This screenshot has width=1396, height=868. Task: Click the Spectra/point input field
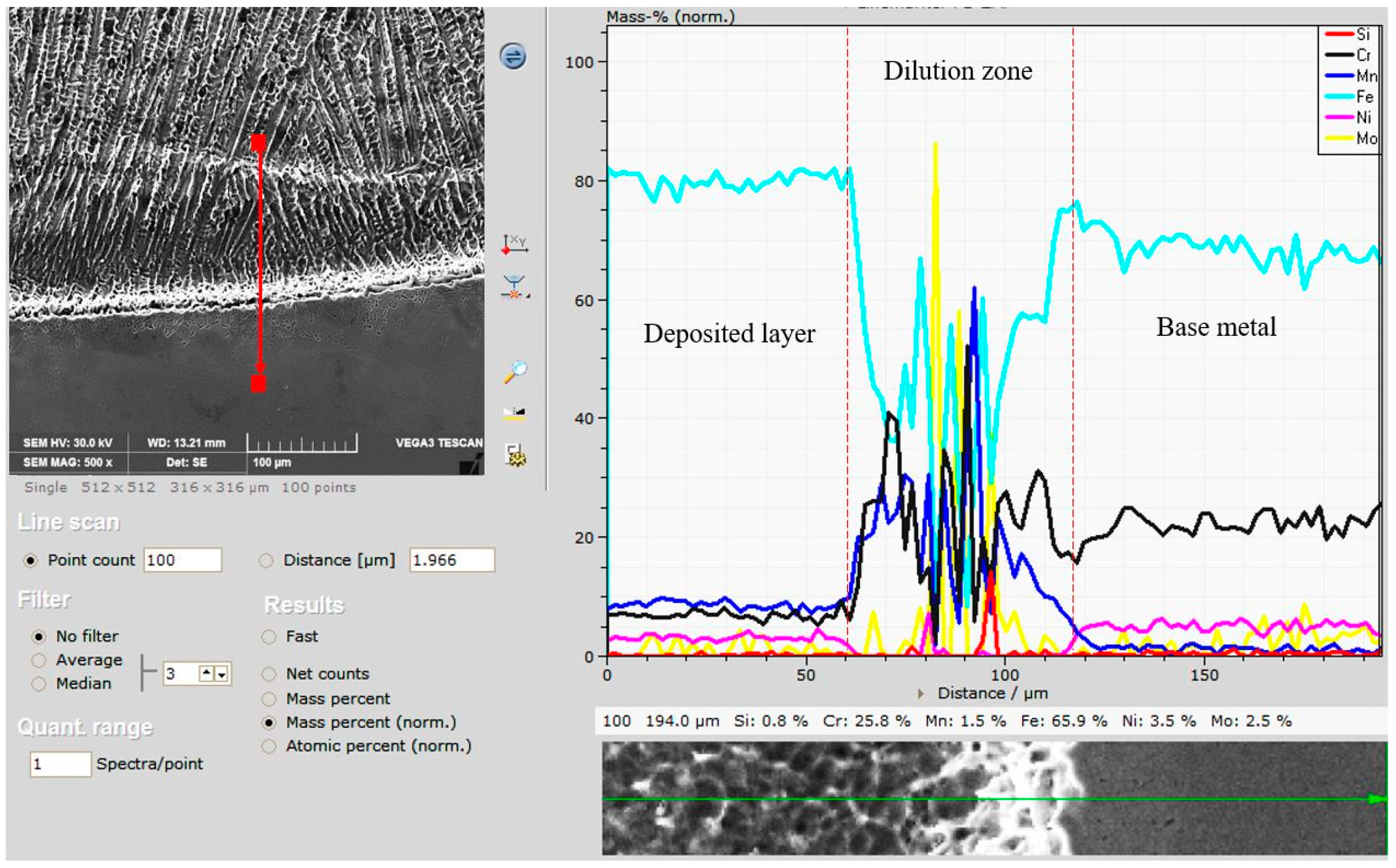(x=60, y=764)
